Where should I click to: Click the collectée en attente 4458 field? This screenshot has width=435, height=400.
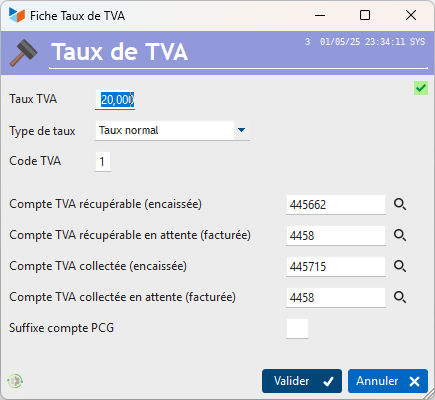[x=336, y=298]
